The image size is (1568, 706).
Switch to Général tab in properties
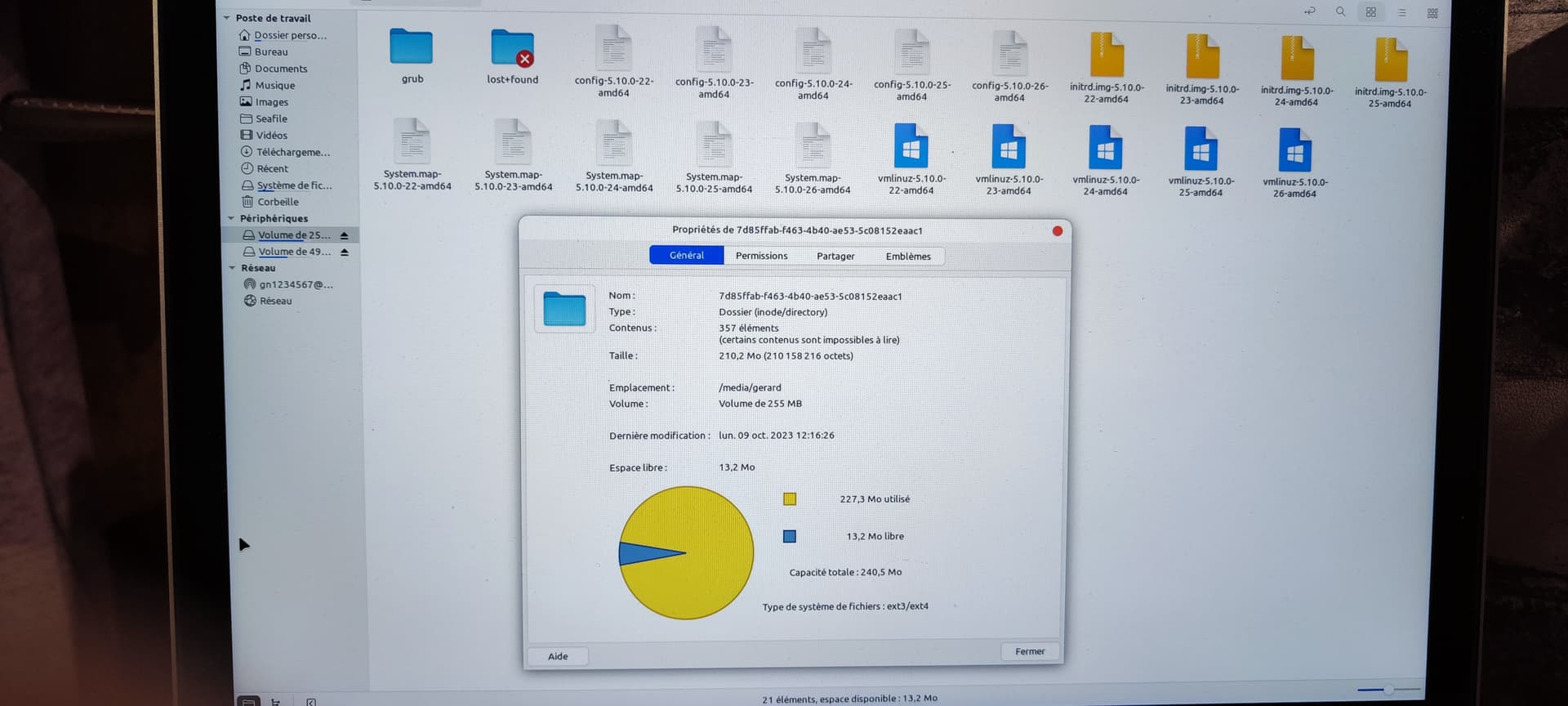pyautogui.click(x=687, y=255)
